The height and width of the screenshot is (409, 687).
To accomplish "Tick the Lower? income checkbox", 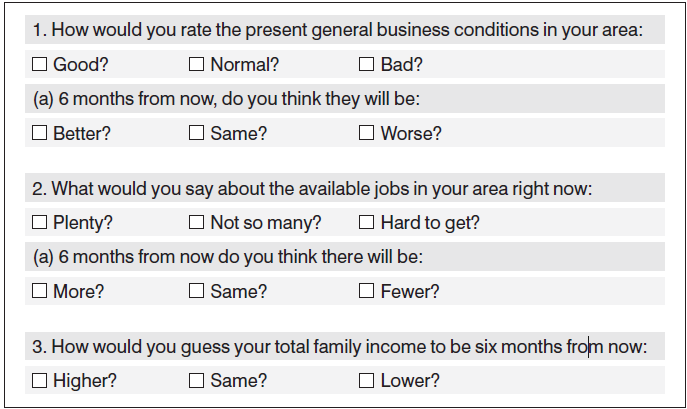I will click(x=366, y=381).
